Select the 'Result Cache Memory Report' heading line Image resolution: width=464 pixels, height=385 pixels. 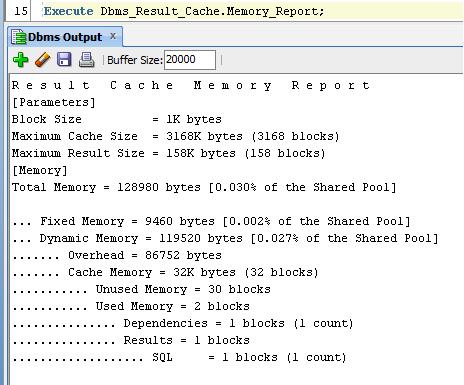click(191, 86)
